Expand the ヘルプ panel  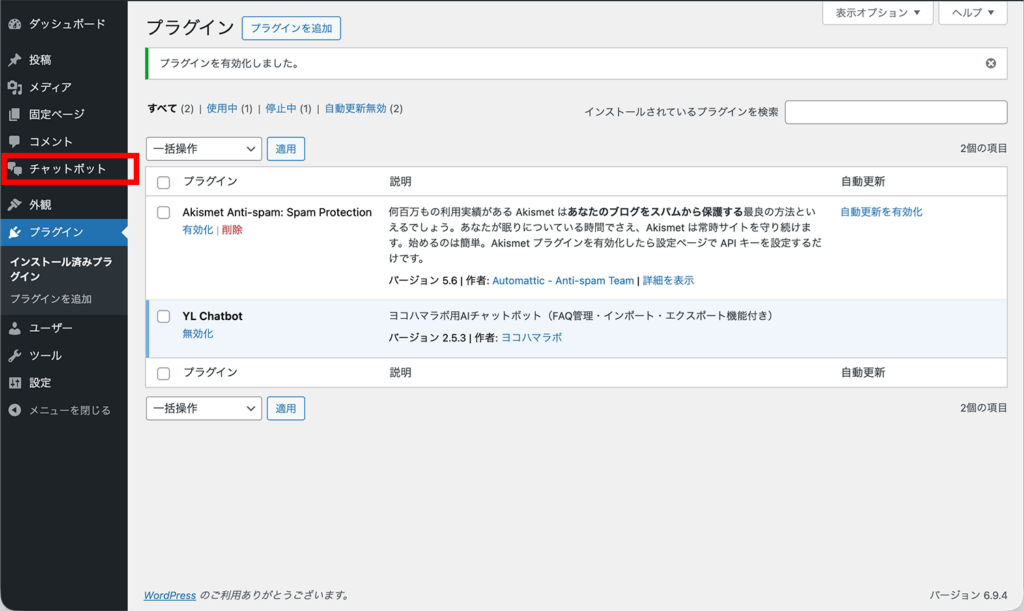click(971, 13)
